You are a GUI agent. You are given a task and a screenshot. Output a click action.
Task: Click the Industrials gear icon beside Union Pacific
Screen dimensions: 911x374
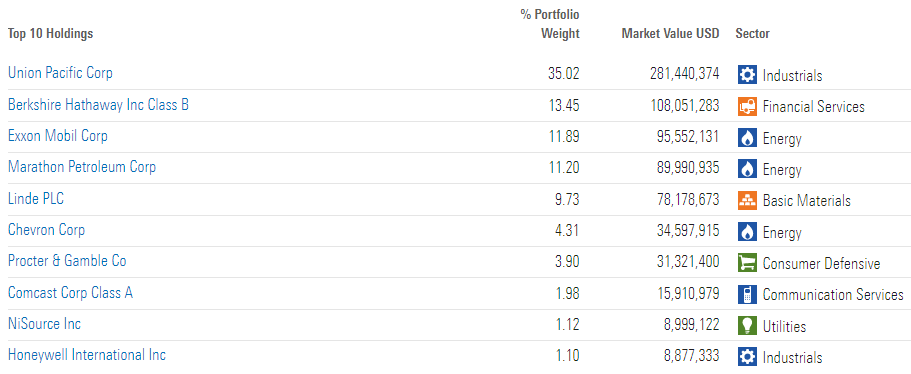[747, 75]
